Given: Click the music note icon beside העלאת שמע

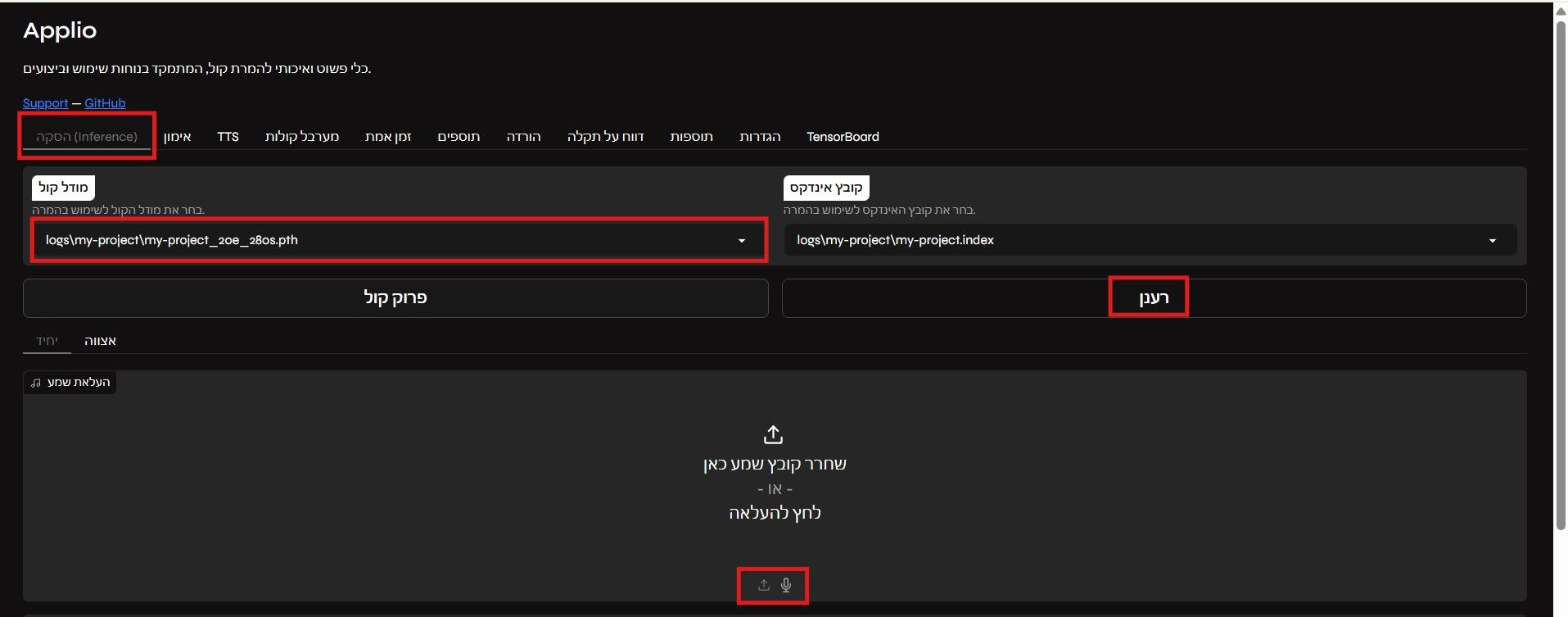Looking at the screenshot, I should tap(36, 383).
